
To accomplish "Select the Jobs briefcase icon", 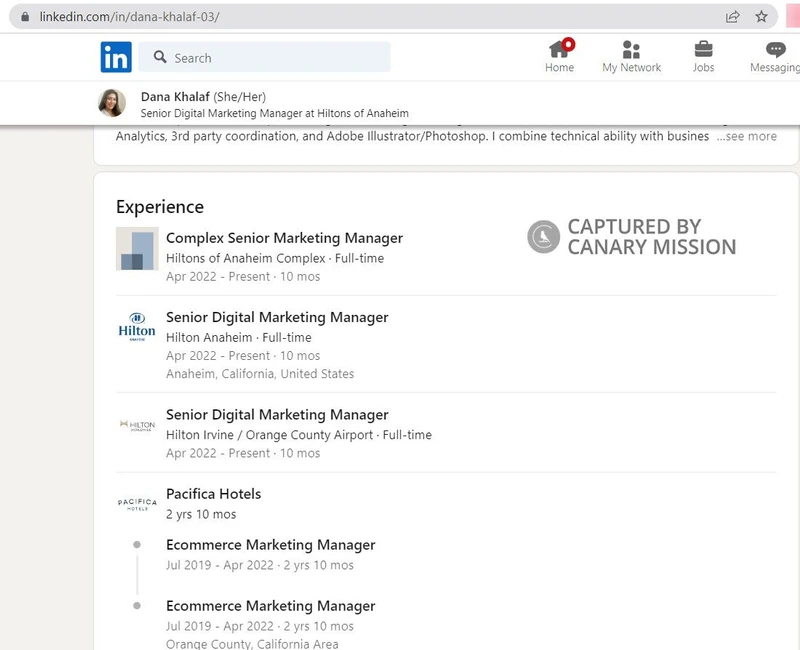I will pyautogui.click(x=704, y=48).
